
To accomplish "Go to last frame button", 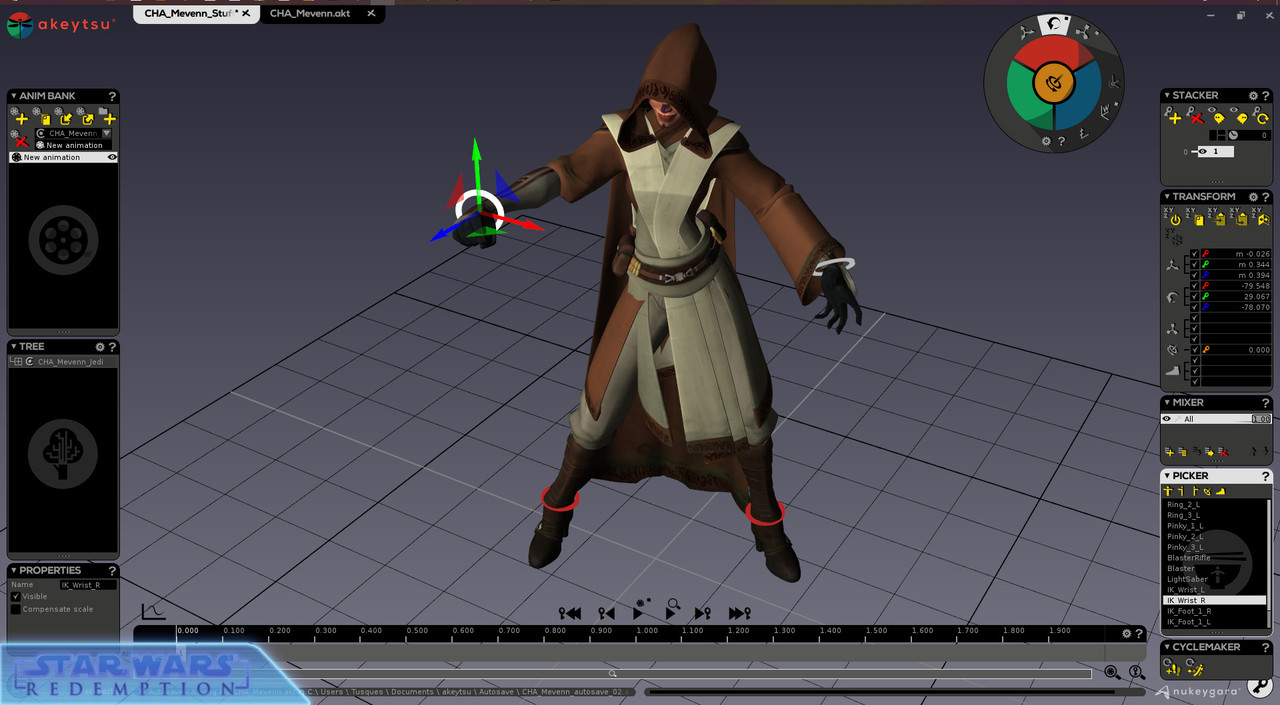I will 739,613.
